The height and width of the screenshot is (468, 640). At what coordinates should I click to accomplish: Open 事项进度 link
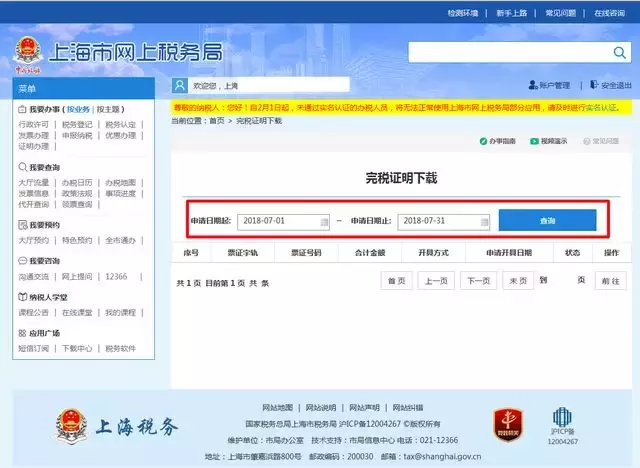(x=120, y=193)
